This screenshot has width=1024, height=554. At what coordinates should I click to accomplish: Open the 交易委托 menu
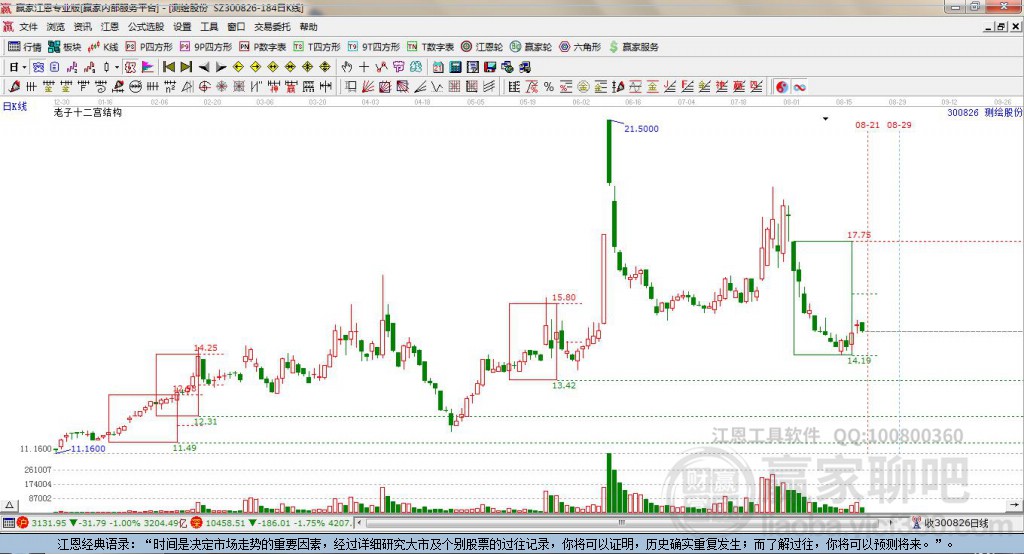coord(272,27)
